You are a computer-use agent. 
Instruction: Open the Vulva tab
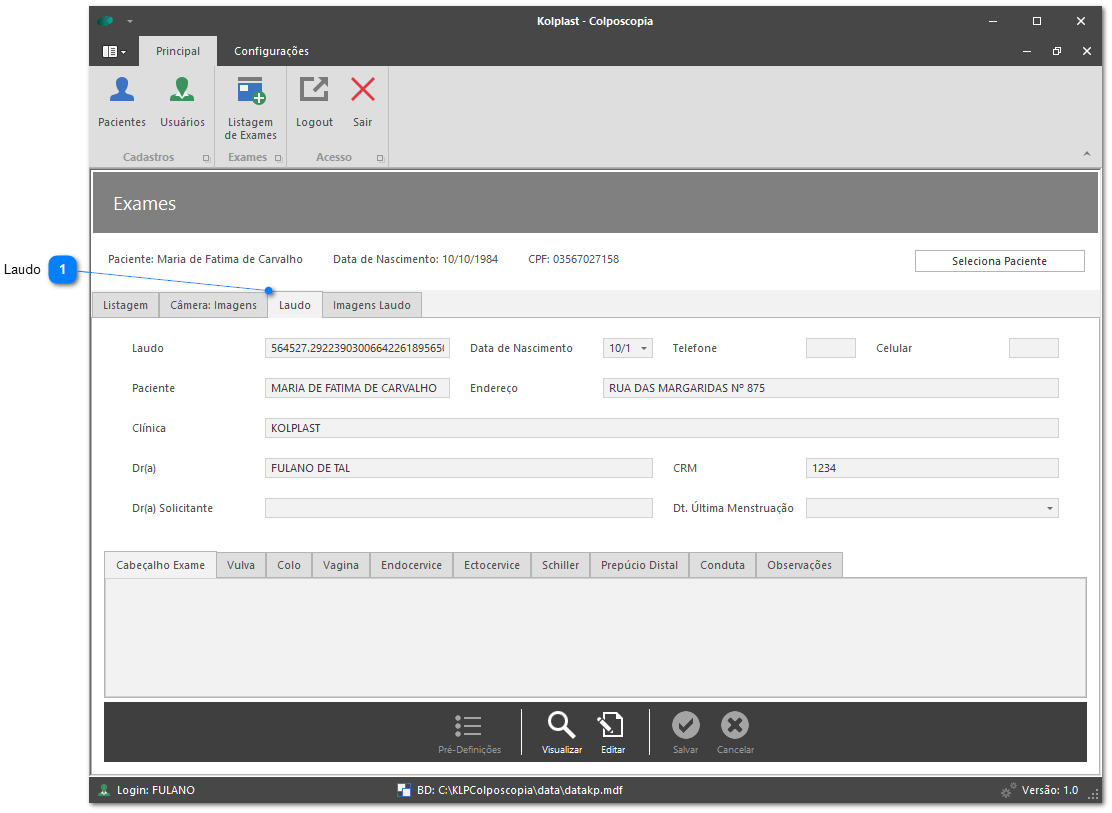coord(241,565)
